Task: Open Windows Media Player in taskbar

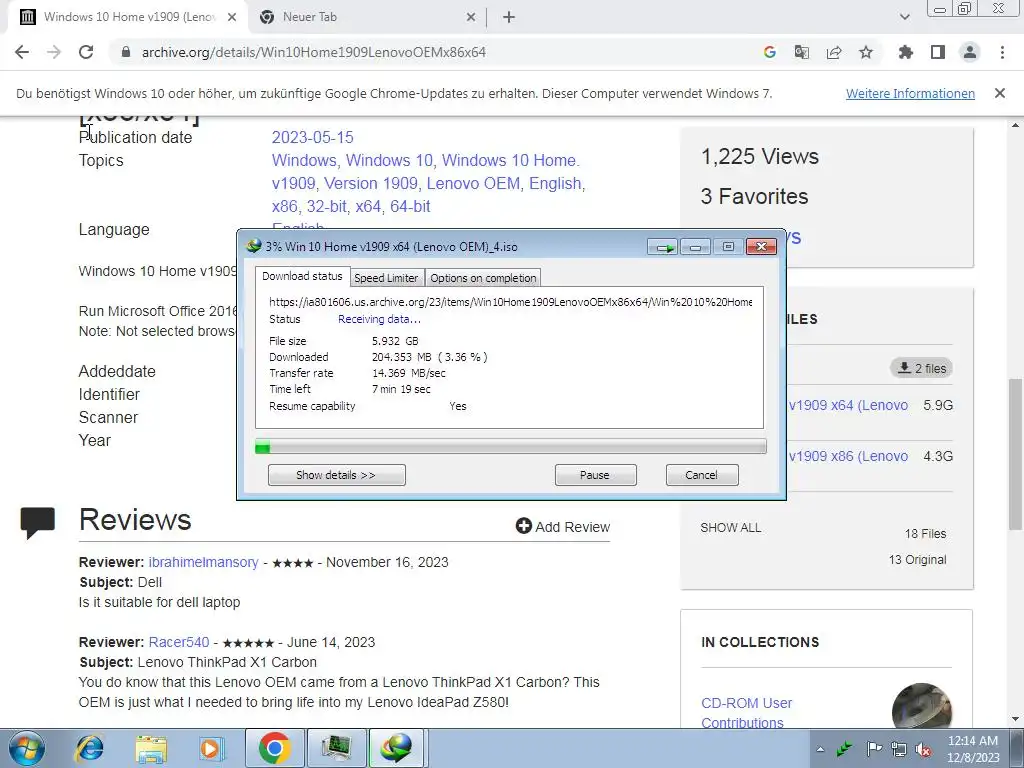Action: [x=211, y=748]
